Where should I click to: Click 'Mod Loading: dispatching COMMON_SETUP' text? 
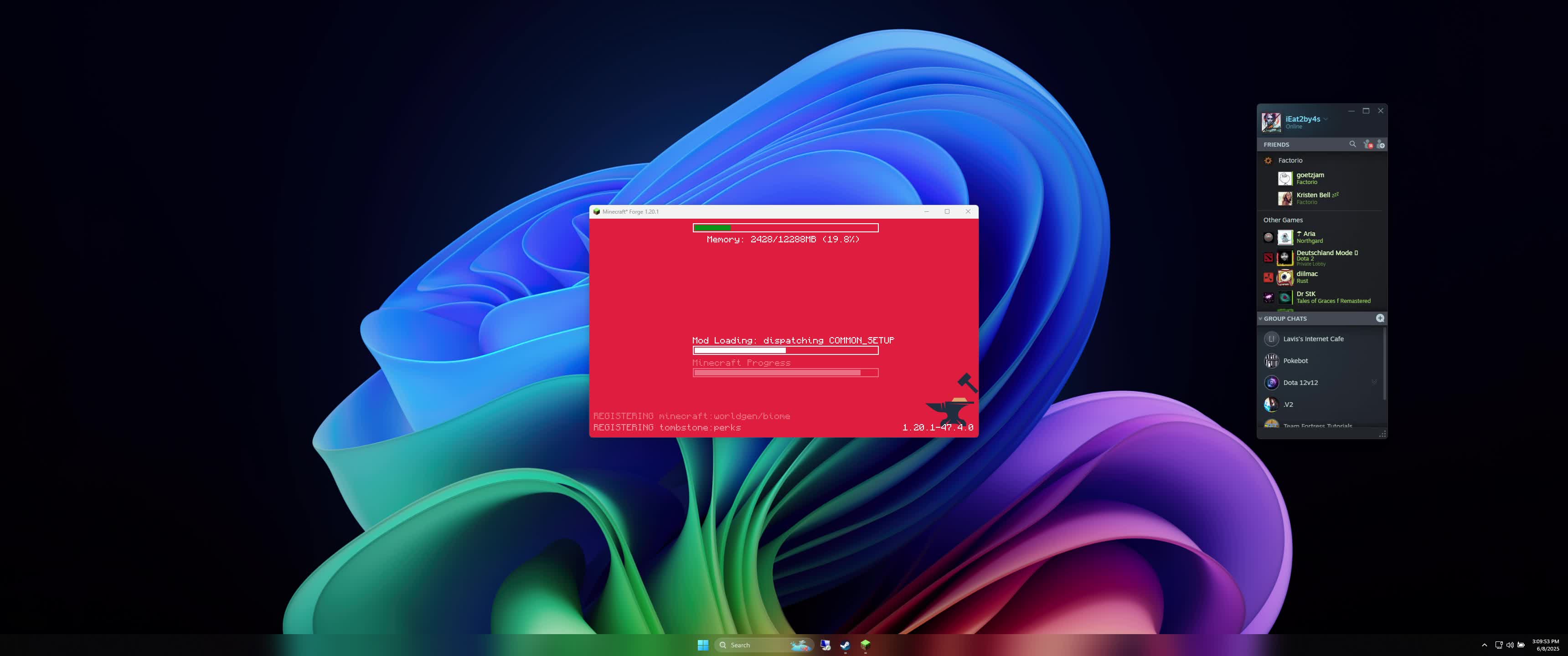[x=793, y=341]
